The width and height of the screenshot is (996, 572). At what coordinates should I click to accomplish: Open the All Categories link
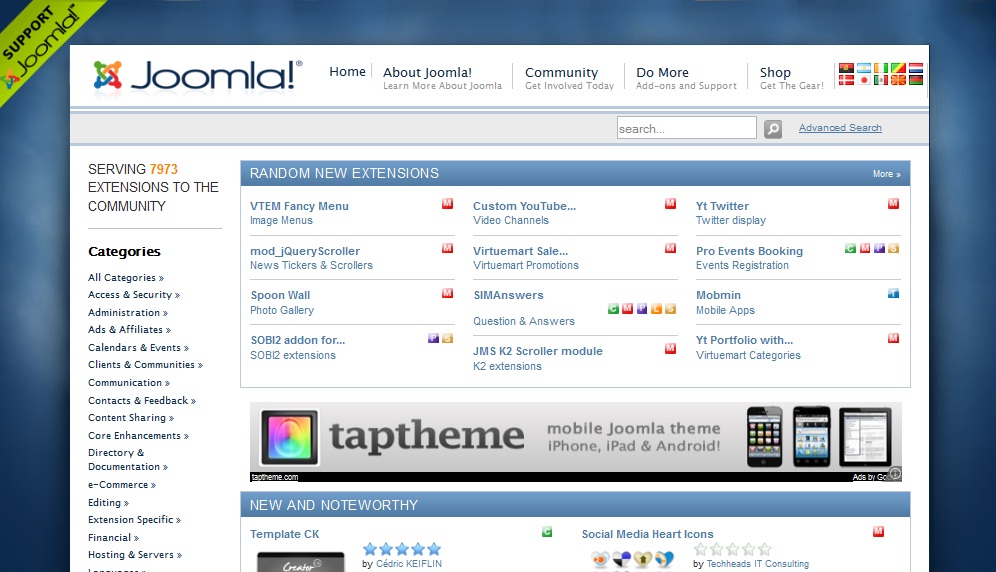(126, 278)
